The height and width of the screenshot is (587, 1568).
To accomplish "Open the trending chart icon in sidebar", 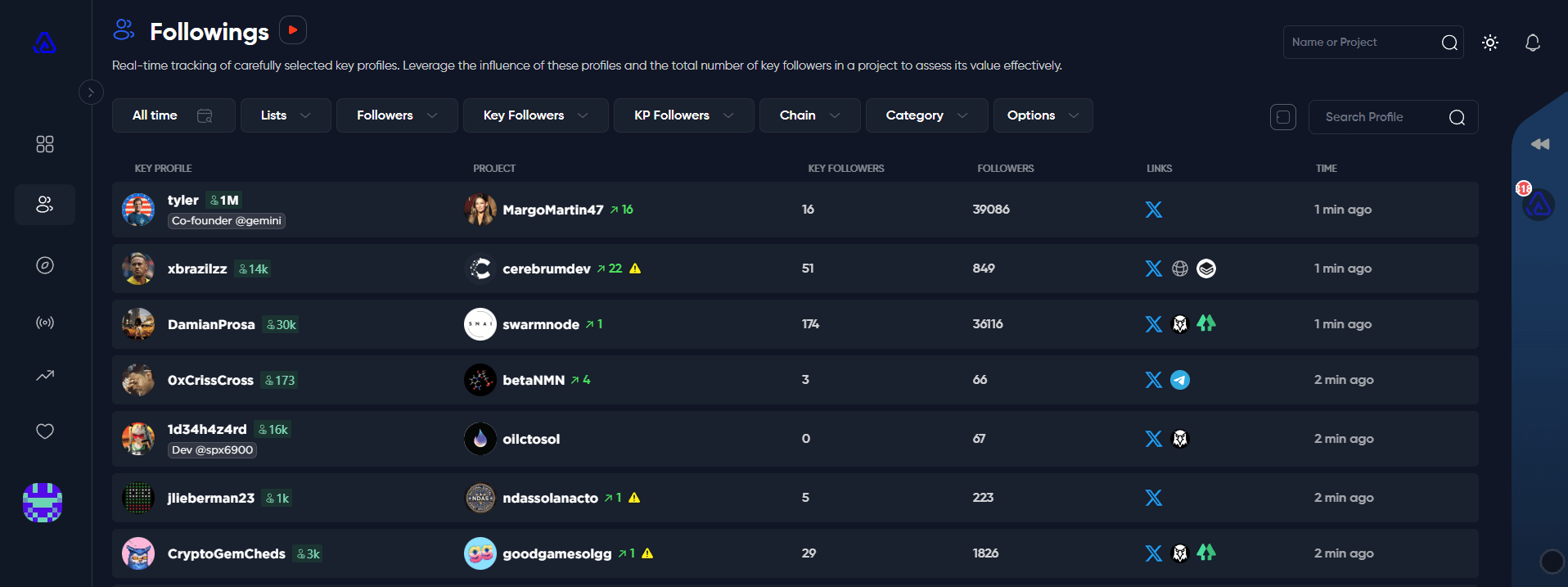I will coord(45,376).
